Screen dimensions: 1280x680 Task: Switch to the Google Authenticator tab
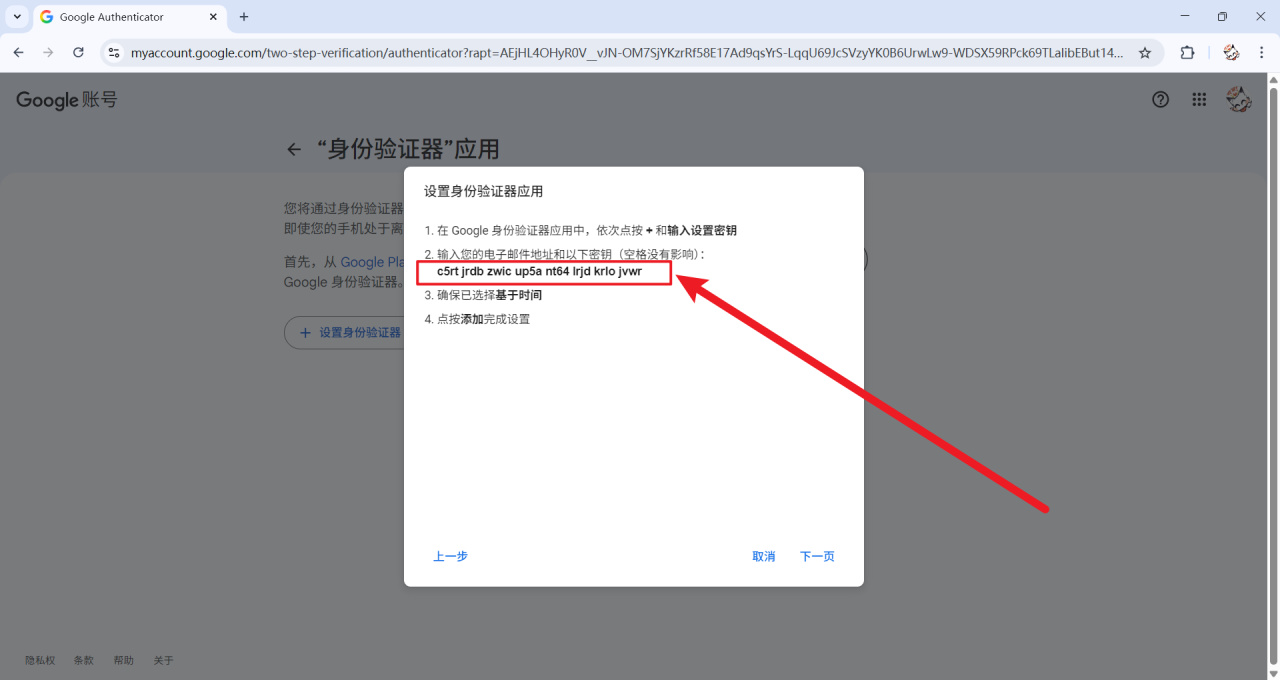coord(130,17)
